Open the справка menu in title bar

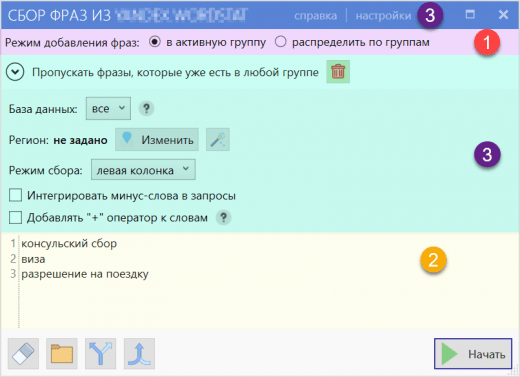click(315, 16)
